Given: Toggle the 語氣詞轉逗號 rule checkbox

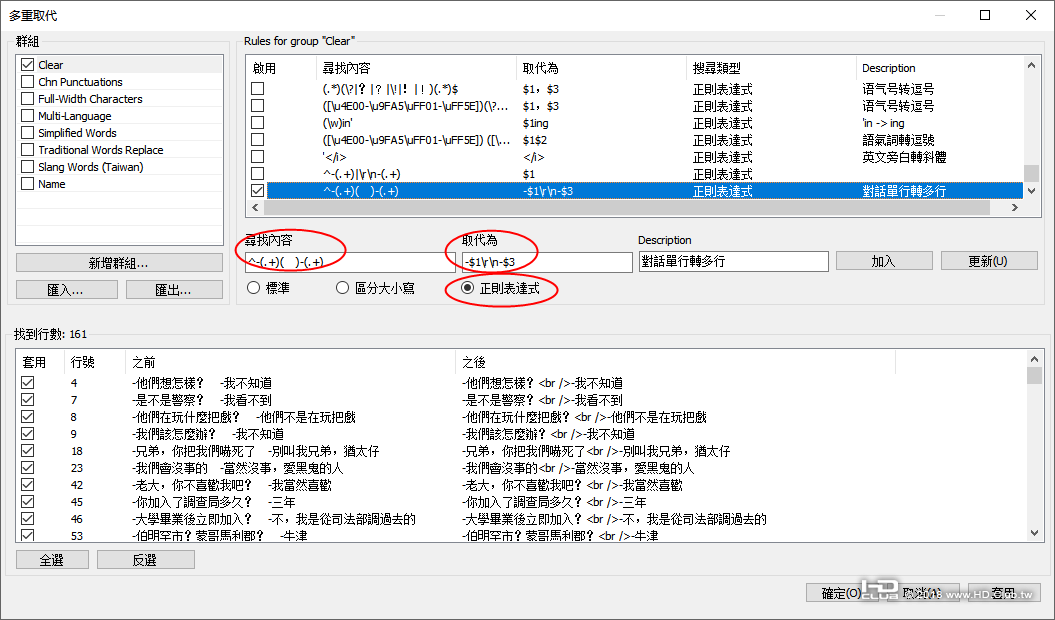Looking at the screenshot, I should 258,139.
